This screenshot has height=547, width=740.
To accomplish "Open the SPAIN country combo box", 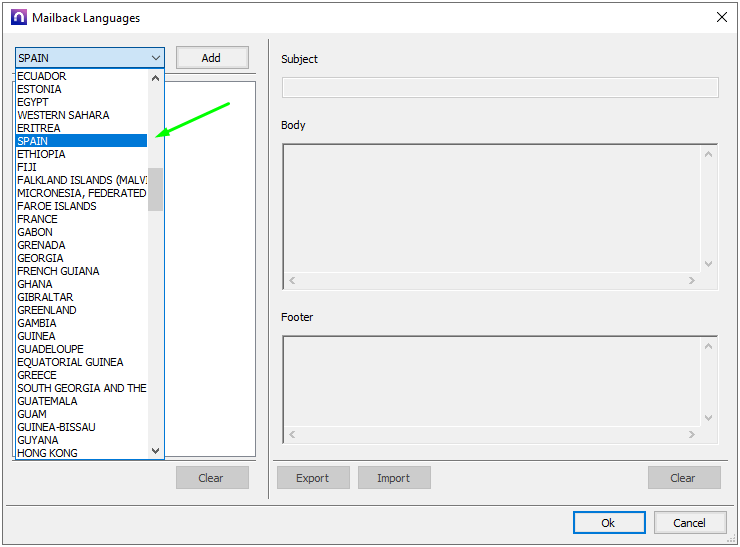I will 89,58.
